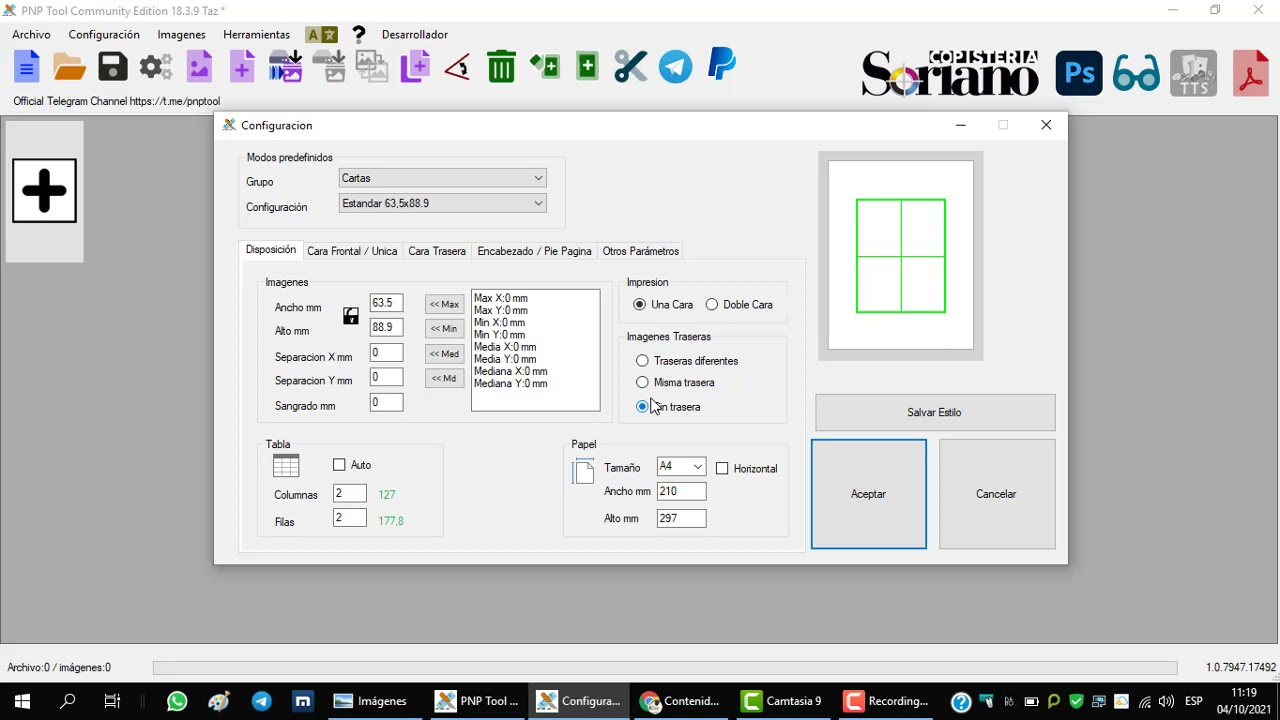Click the question mark help icon
This screenshot has width=1280, height=720.
point(359,34)
